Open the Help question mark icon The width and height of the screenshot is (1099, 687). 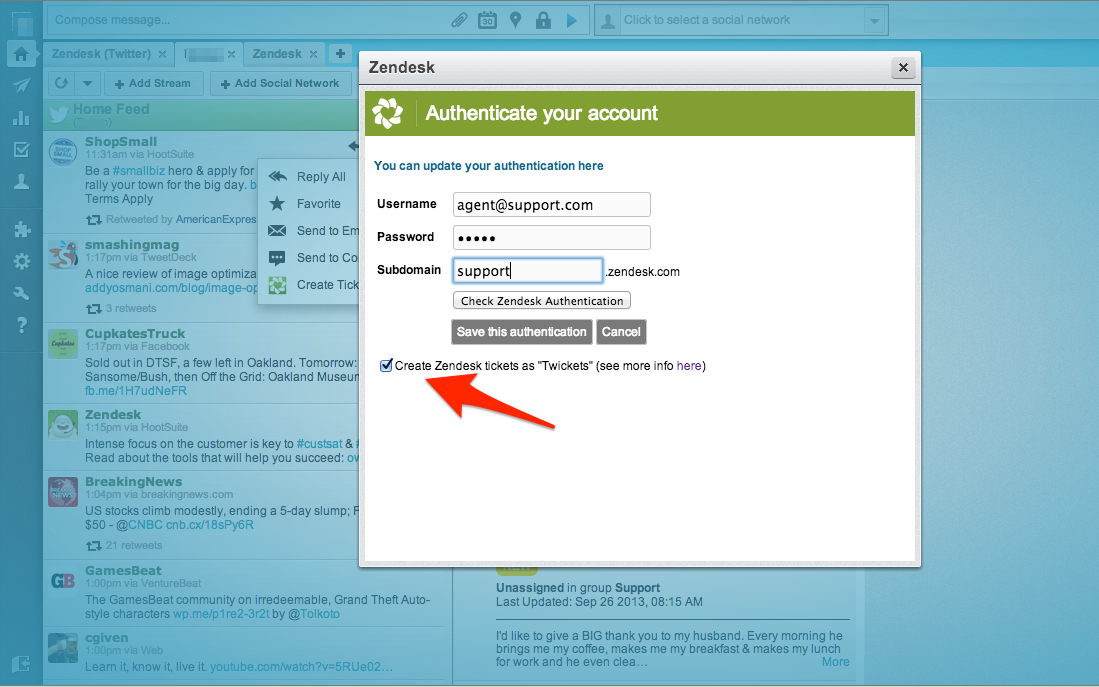point(22,325)
